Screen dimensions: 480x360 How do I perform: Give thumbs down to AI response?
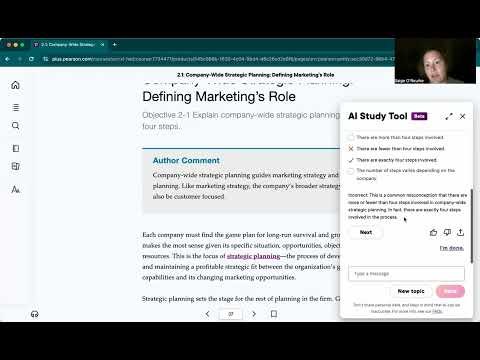click(447, 233)
